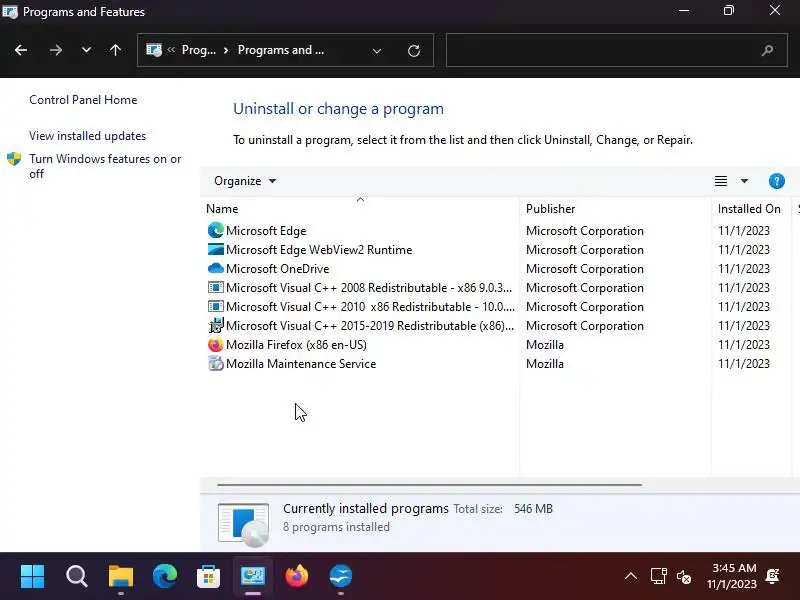The height and width of the screenshot is (600, 800).
Task: Select the Mozilla Firefox icon in list
Action: (216, 345)
